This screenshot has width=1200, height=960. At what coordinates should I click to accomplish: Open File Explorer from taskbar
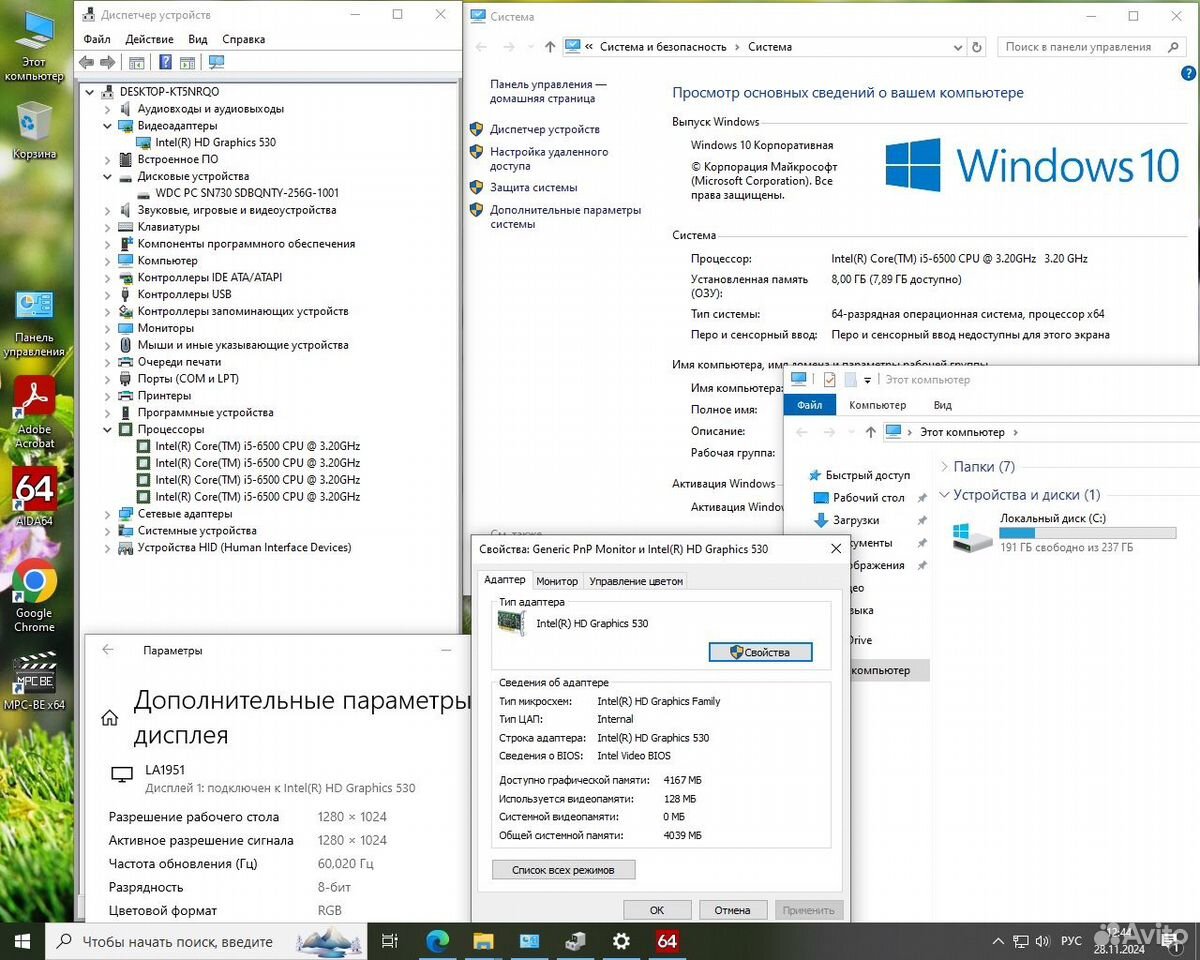tap(483, 941)
